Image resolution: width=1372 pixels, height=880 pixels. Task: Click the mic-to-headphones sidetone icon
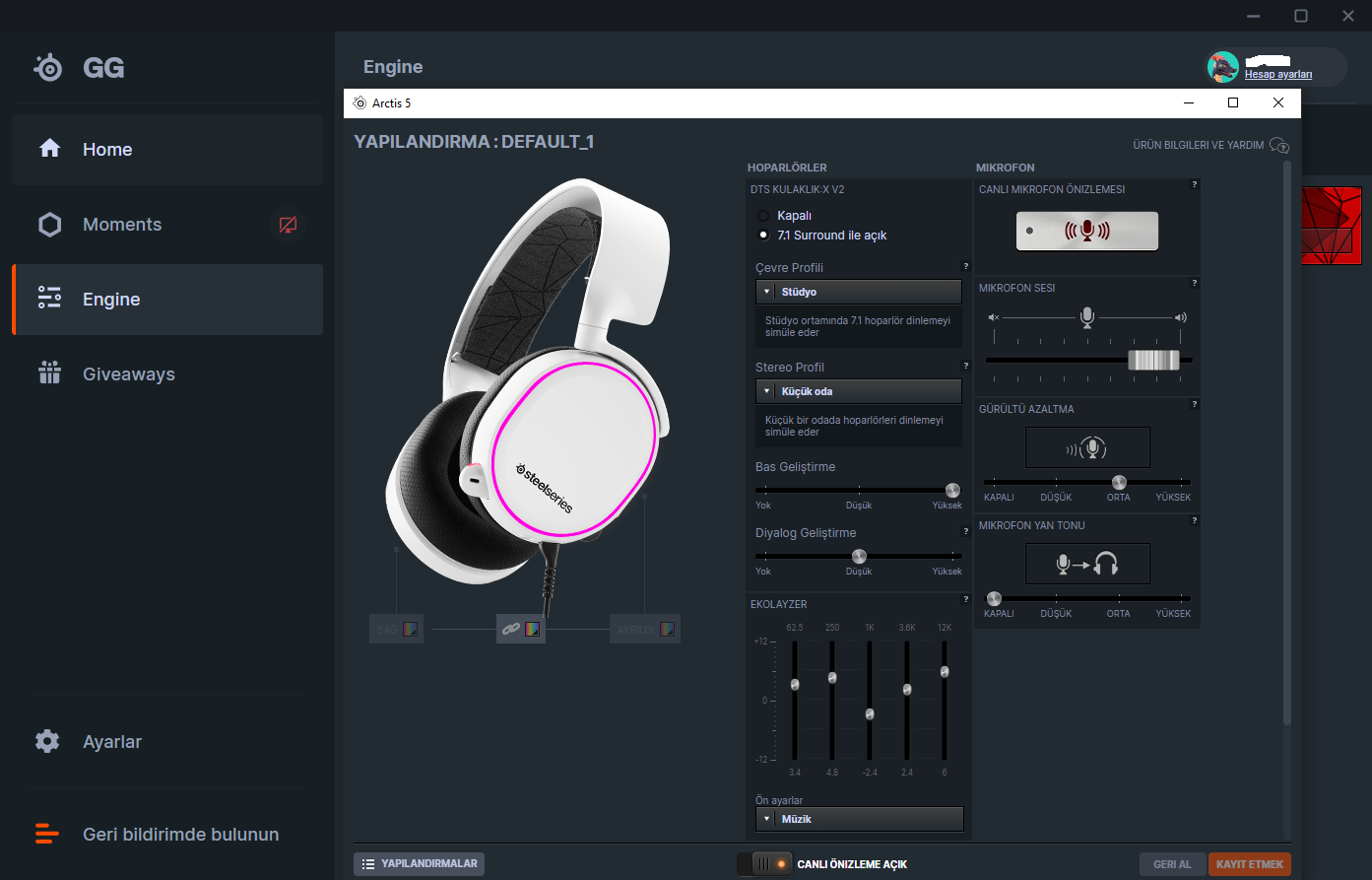point(1087,564)
